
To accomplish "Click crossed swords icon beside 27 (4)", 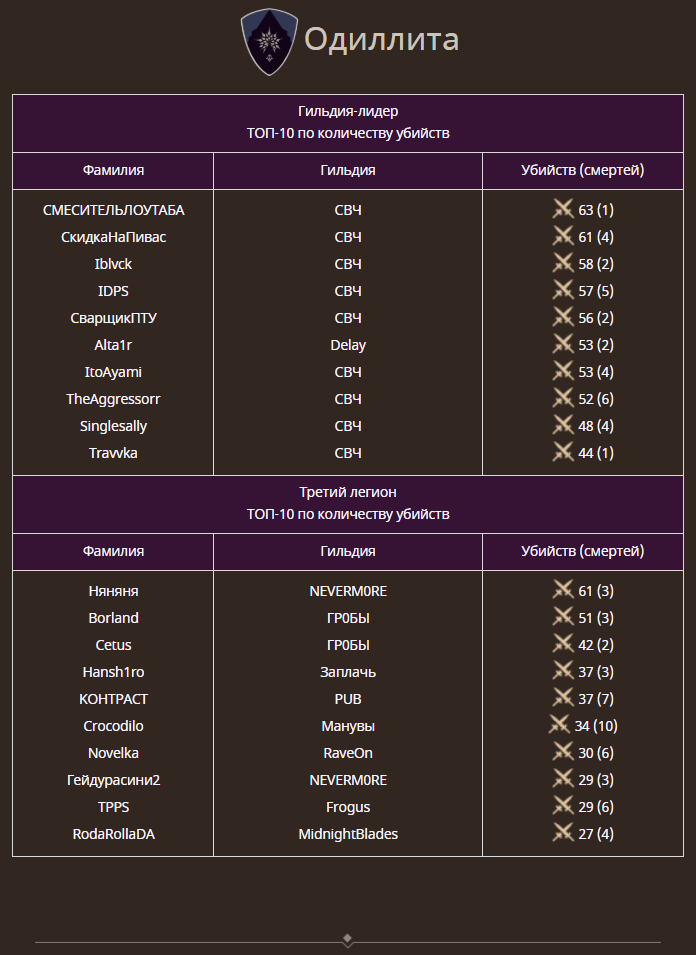I will click(563, 834).
